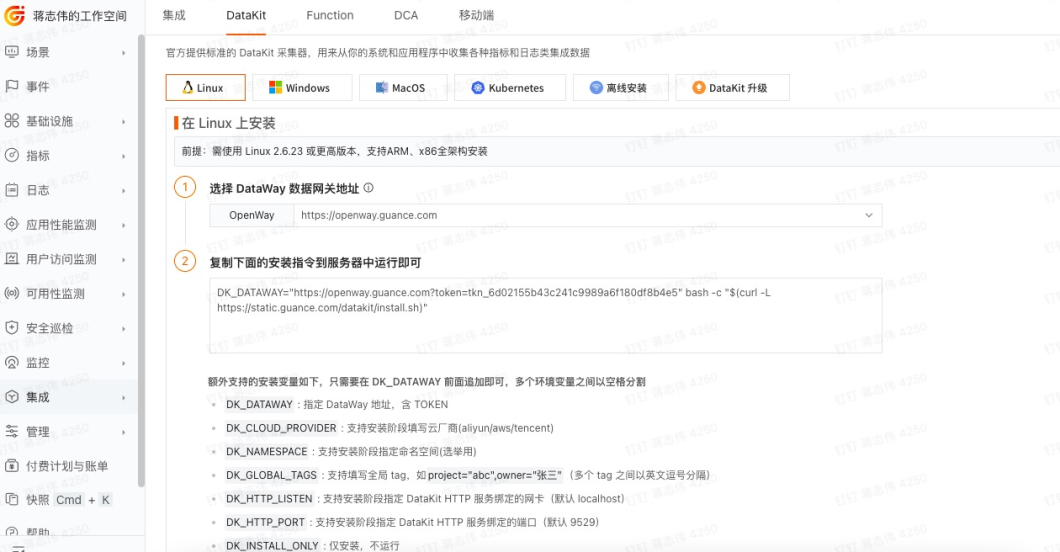
Task: Open the OpenWay address dropdown
Action: (868, 215)
